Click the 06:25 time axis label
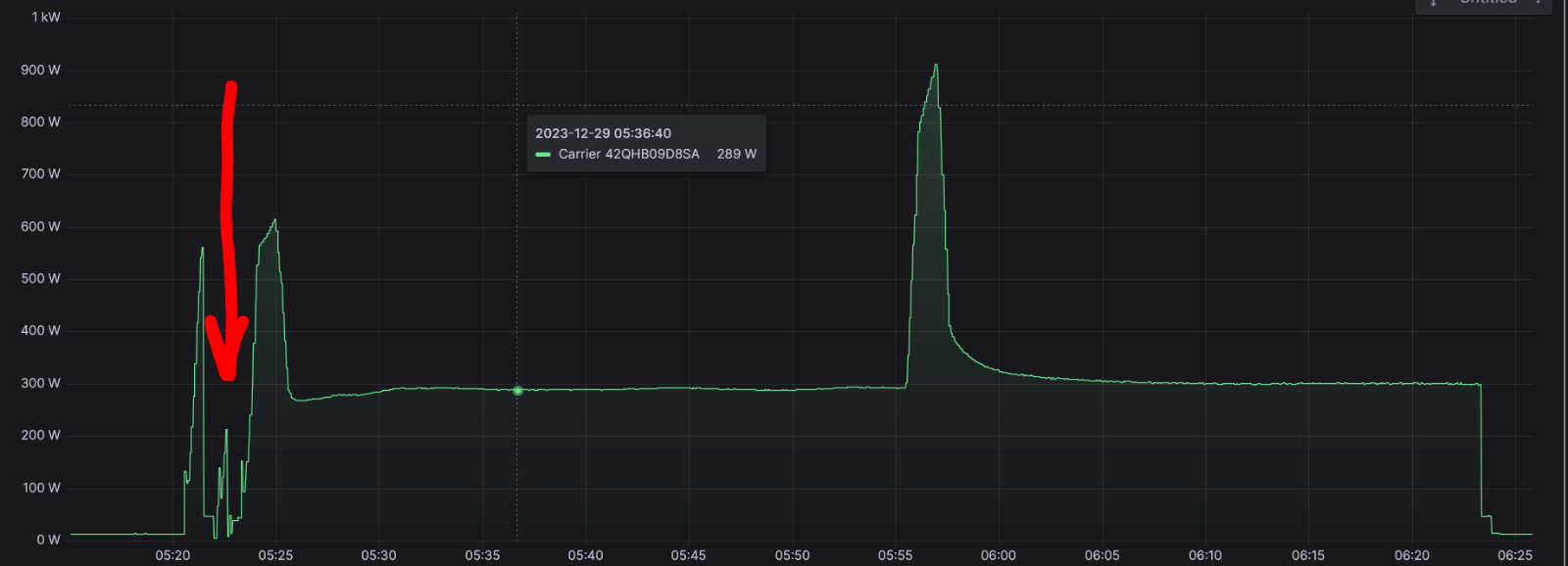Image resolution: width=1568 pixels, height=566 pixels. 1515,555
